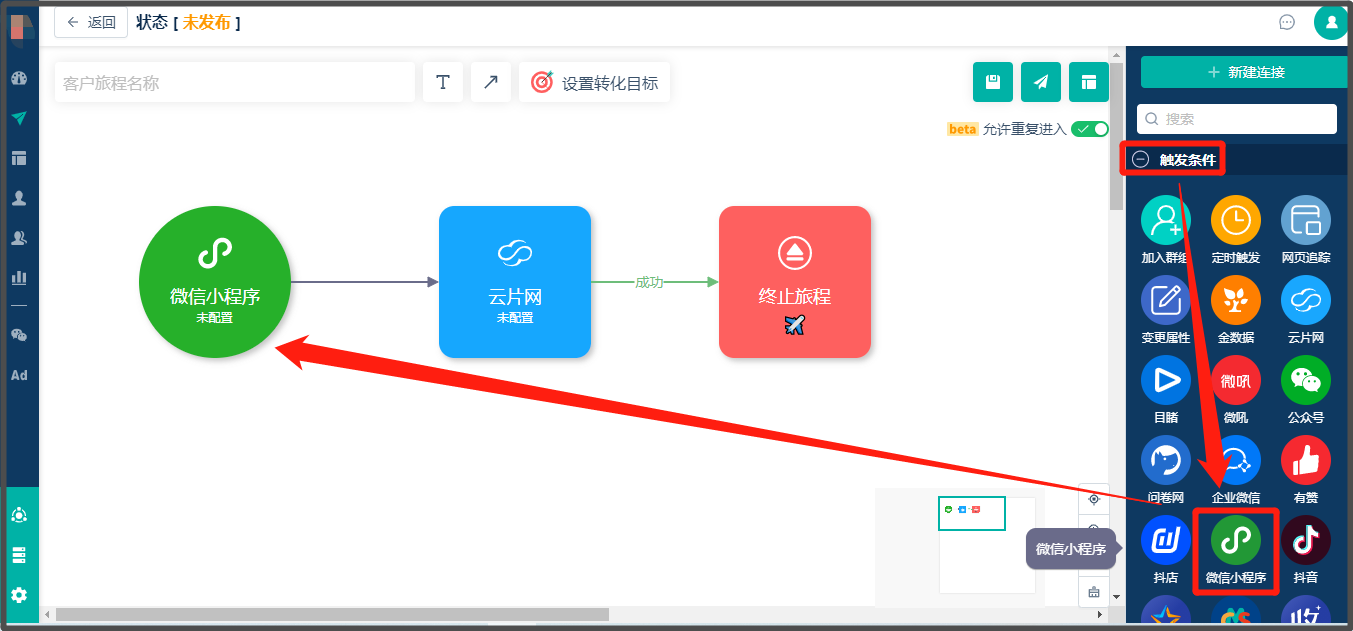This screenshot has width=1353, height=631.
Task: Choose the 微信小程序 icon in the trigger panel
Action: tap(1236, 541)
